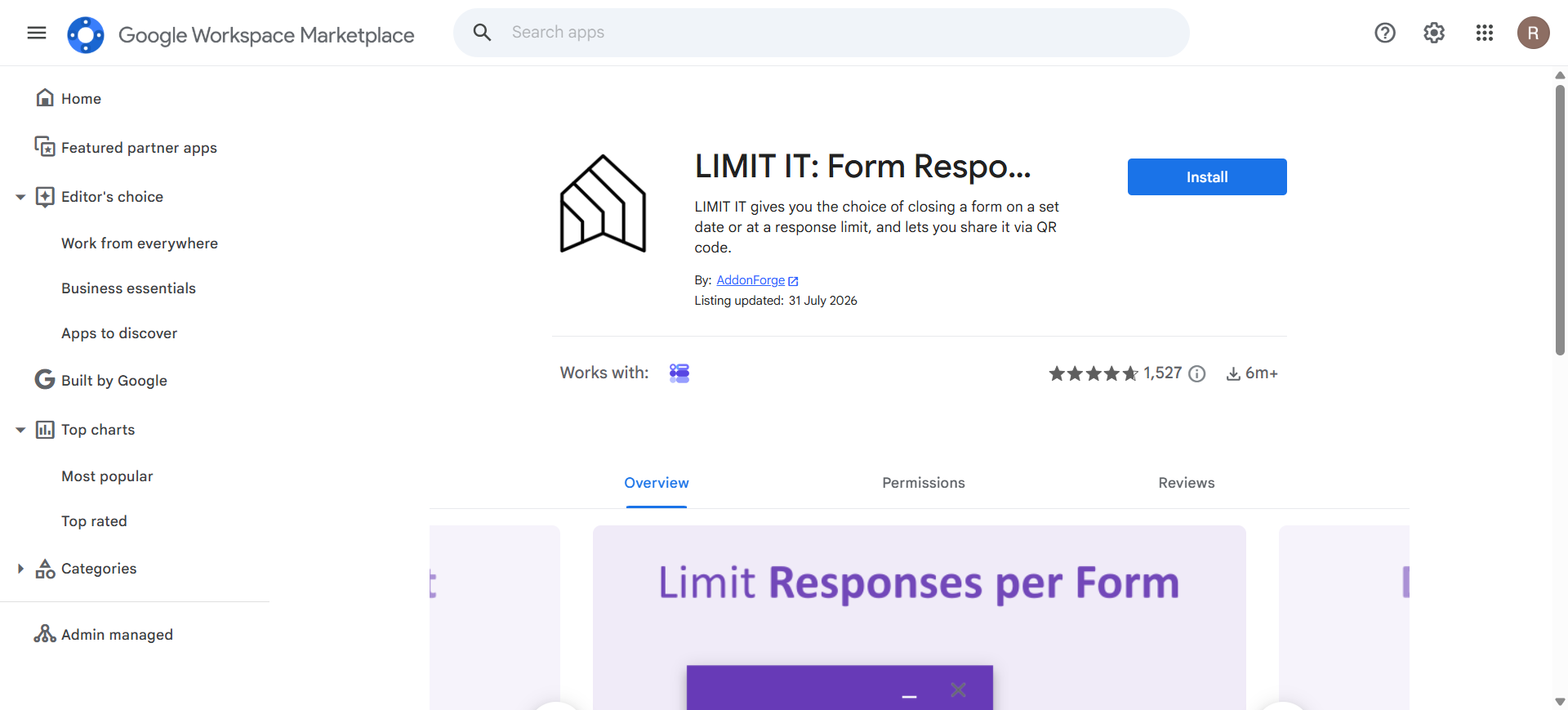Click the Limit Responses per Form screenshot
The image size is (1568, 710).
(x=920, y=618)
